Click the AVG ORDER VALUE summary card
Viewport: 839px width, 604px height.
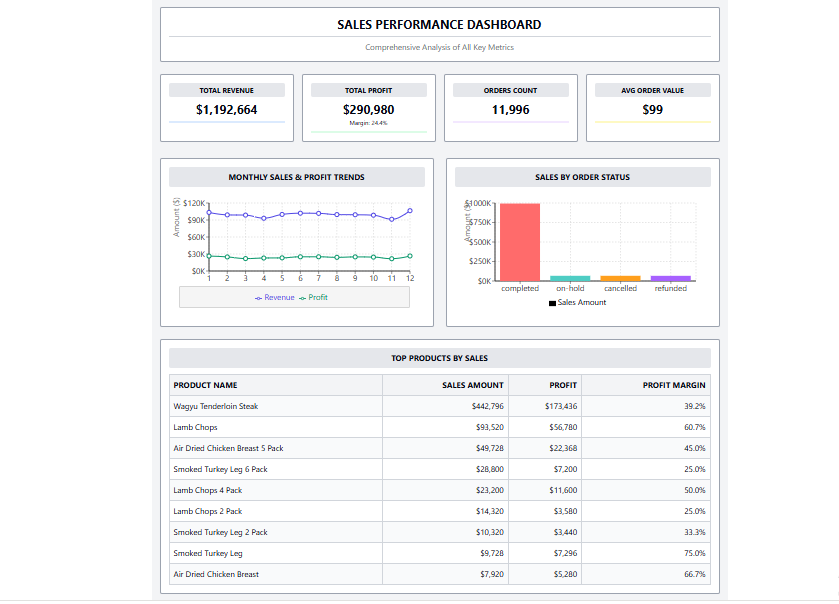(x=652, y=107)
